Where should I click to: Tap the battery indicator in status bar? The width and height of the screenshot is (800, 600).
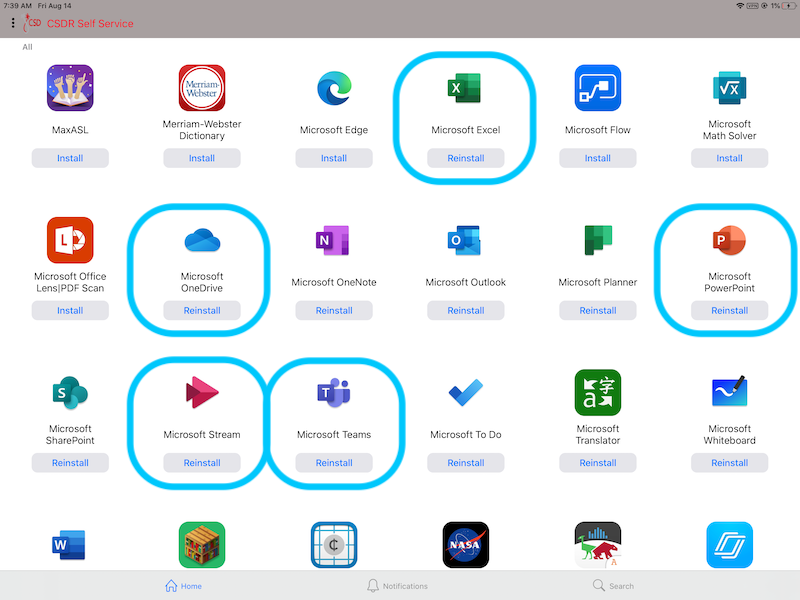[x=790, y=6]
